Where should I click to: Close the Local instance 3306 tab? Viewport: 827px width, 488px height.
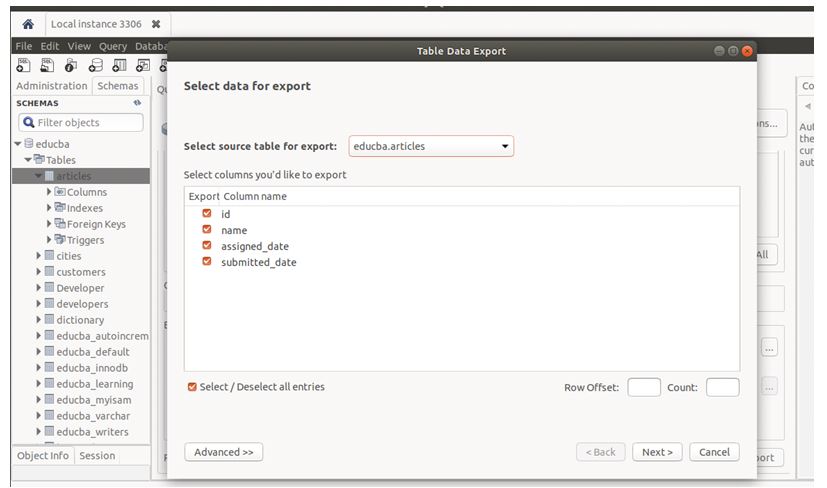pyautogui.click(x=156, y=23)
